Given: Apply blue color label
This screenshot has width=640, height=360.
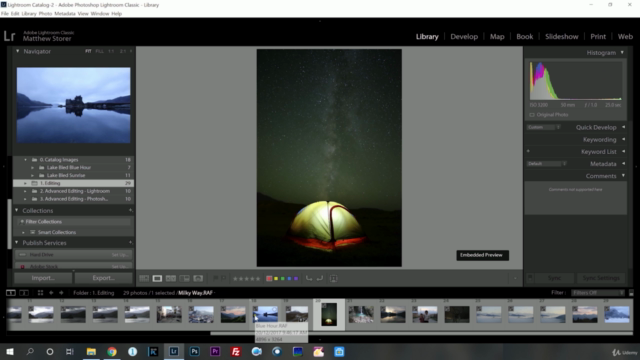Looking at the screenshot, I should [x=289, y=279].
